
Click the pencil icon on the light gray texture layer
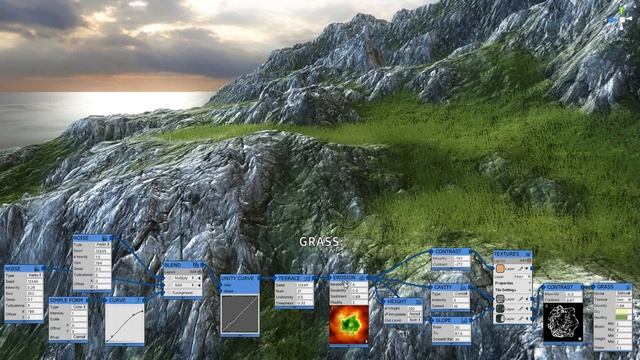coord(520,299)
